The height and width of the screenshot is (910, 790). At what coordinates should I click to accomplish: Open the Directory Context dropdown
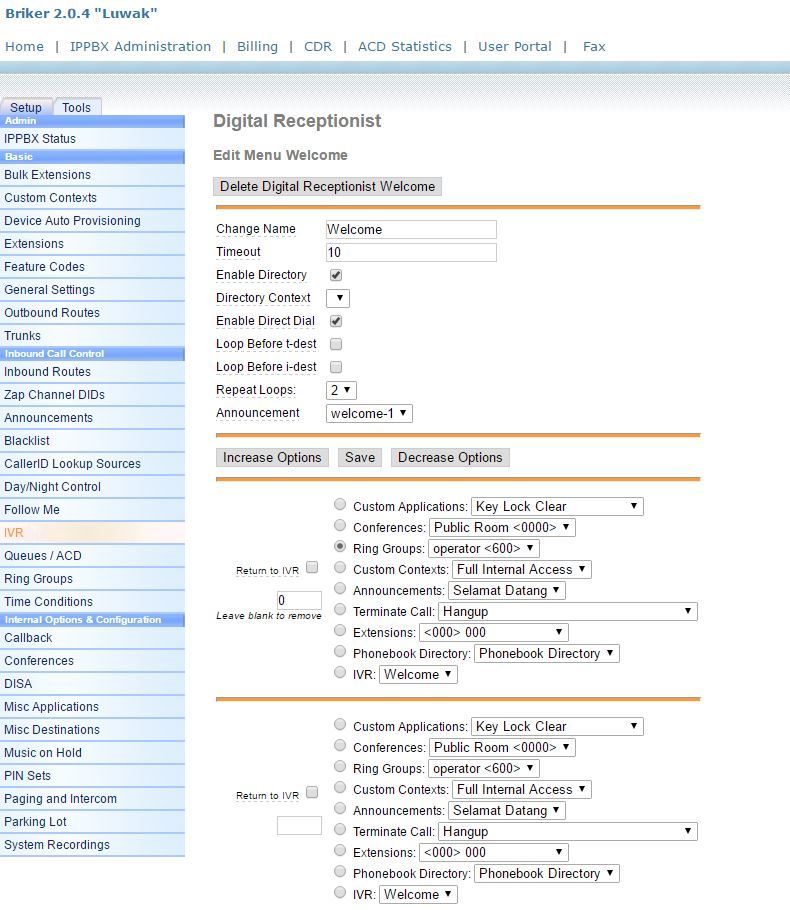point(338,298)
